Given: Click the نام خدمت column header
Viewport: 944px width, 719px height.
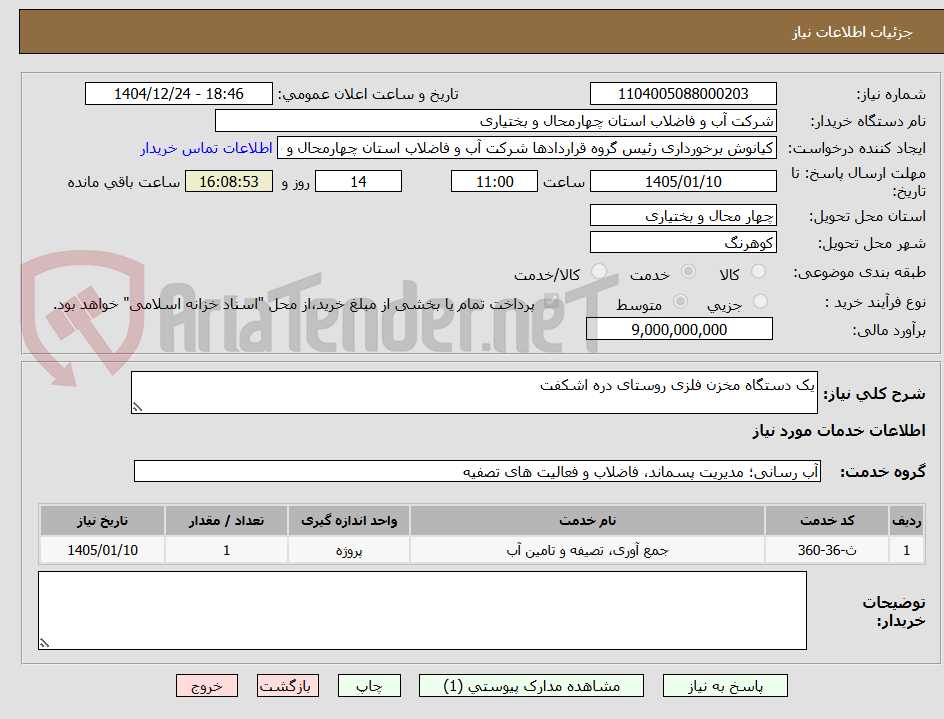Looking at the screenshot, I should [587, 521].
